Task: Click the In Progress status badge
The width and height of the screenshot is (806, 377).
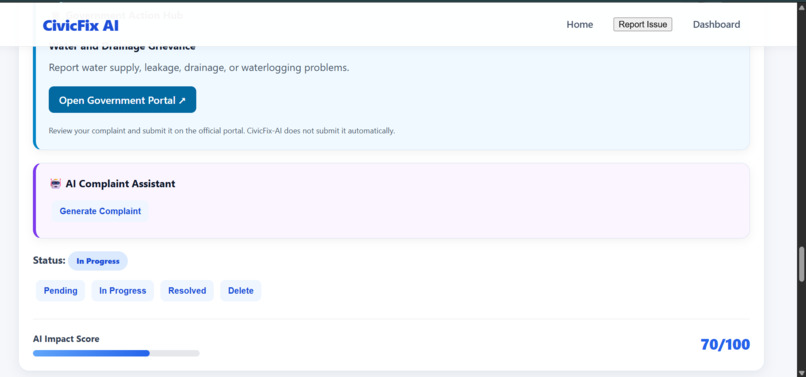Action: [x=98, y=261]
